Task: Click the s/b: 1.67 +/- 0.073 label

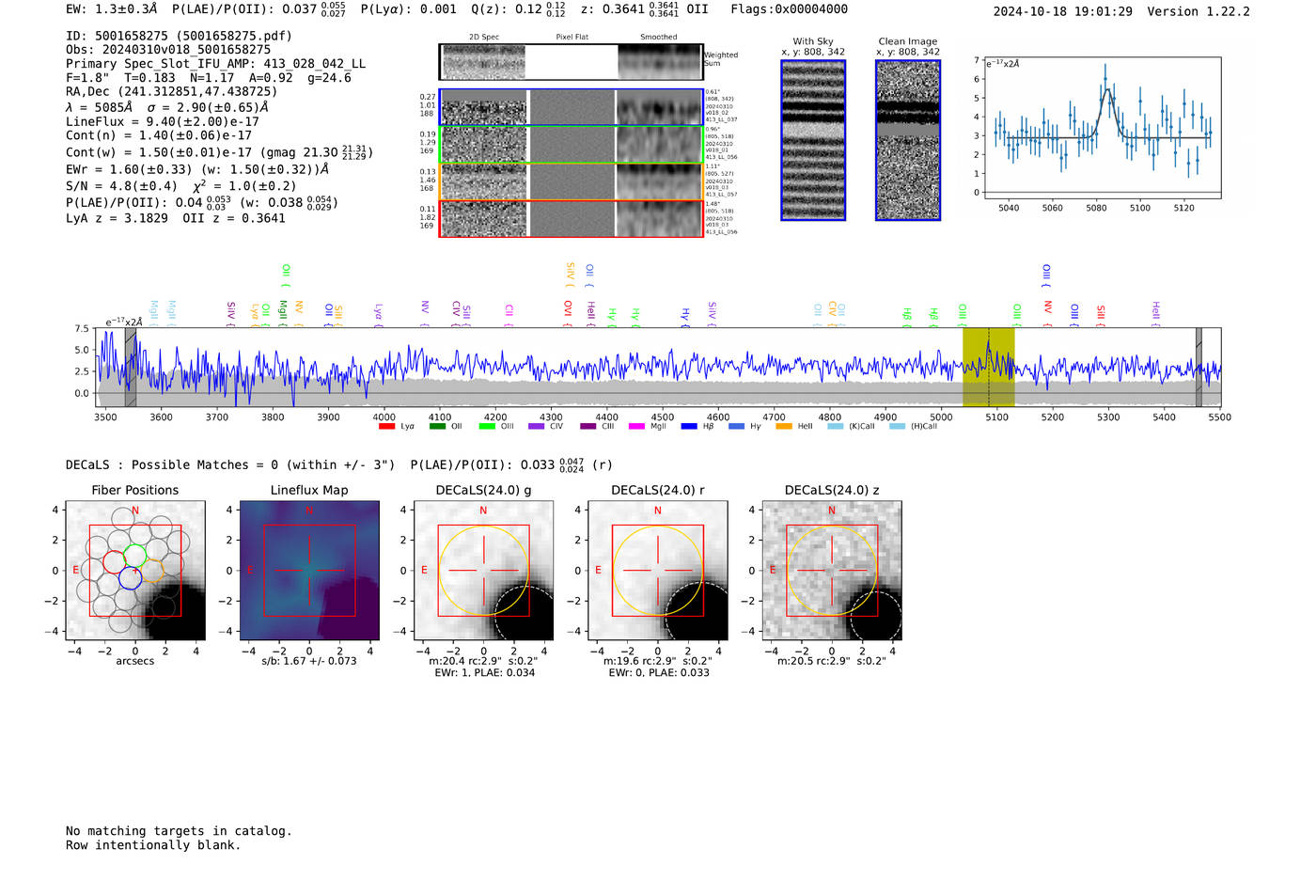Action: pyautogui.click(x=309, y=661)
